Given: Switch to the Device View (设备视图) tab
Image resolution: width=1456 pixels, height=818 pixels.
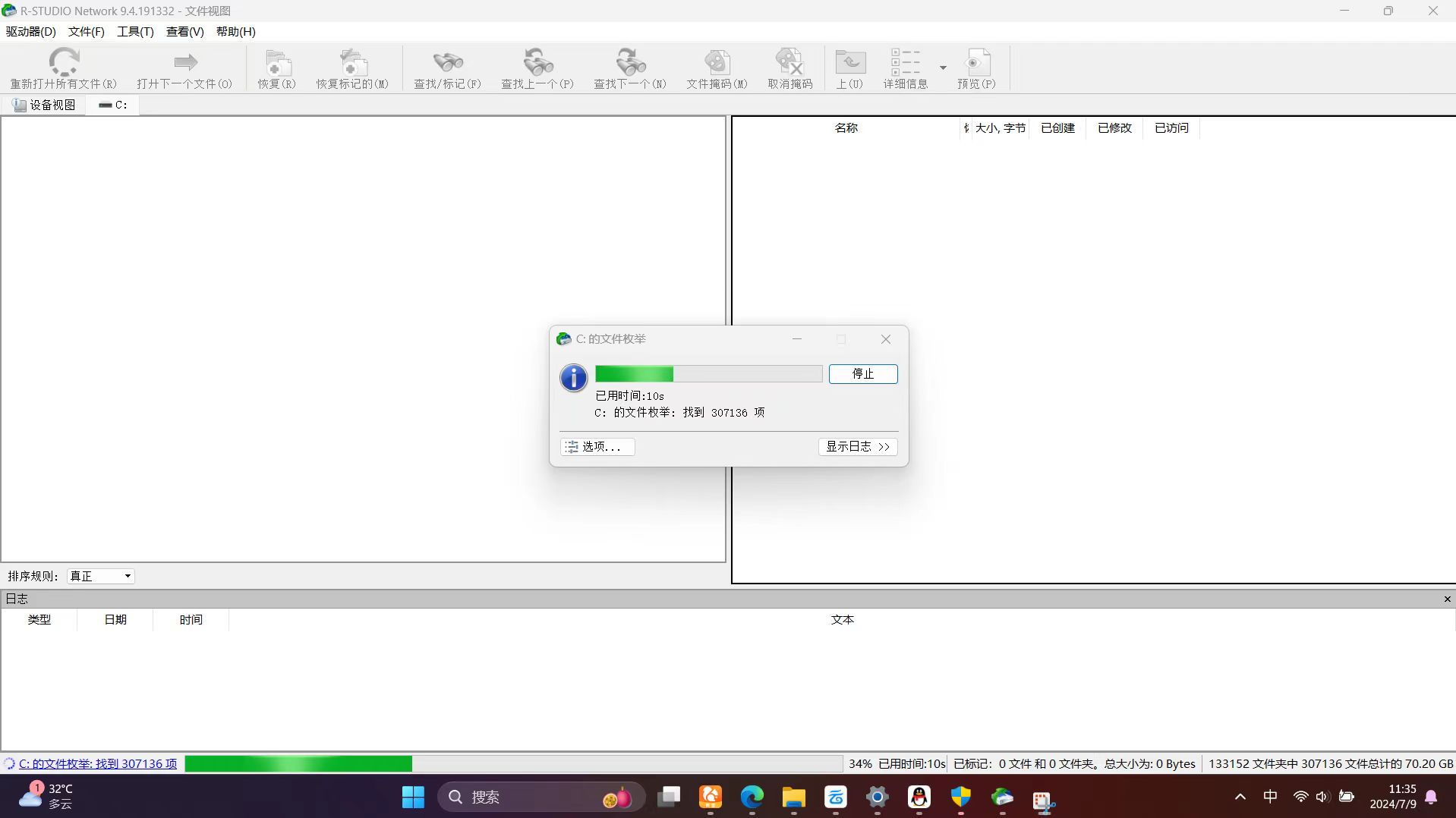Looking at the screenshot, I should tap(44, 105).
